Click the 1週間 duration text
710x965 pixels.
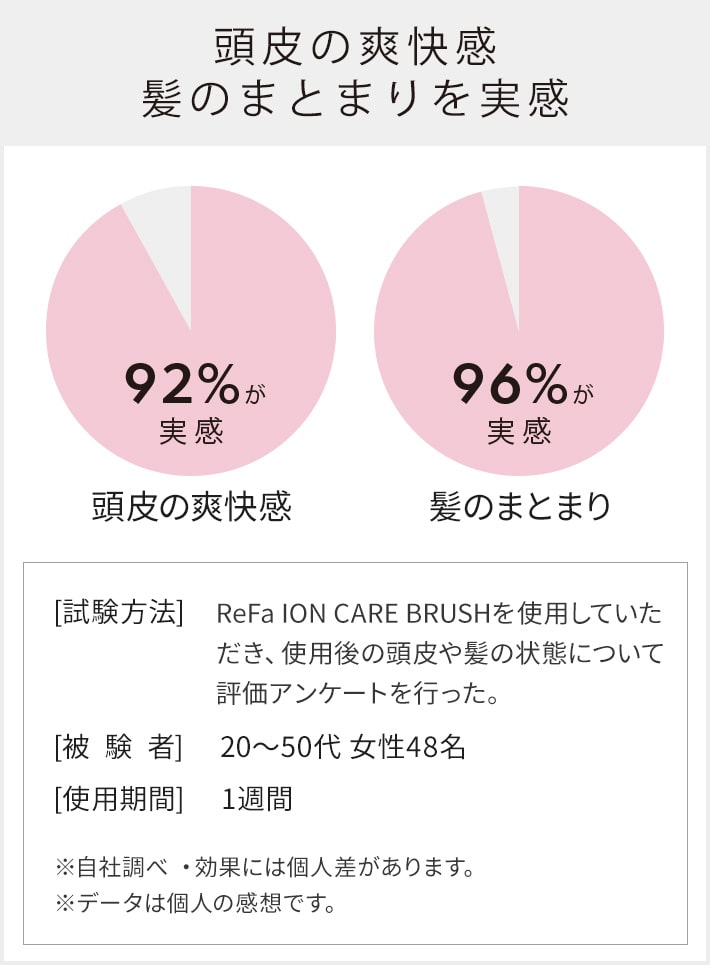257,799
